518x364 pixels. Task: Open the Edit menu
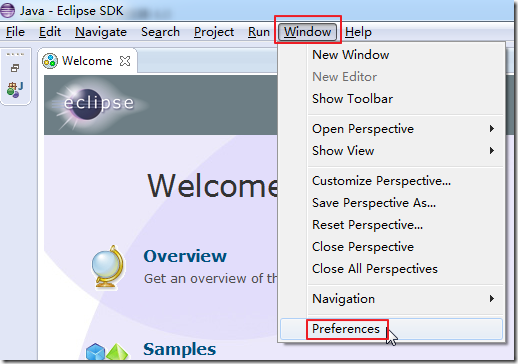50,32
